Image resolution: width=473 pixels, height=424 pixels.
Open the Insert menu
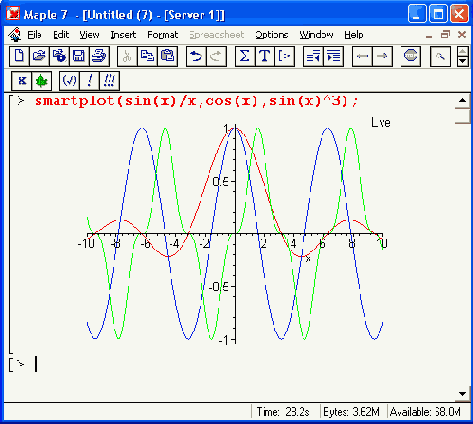[x=123, y=35]
